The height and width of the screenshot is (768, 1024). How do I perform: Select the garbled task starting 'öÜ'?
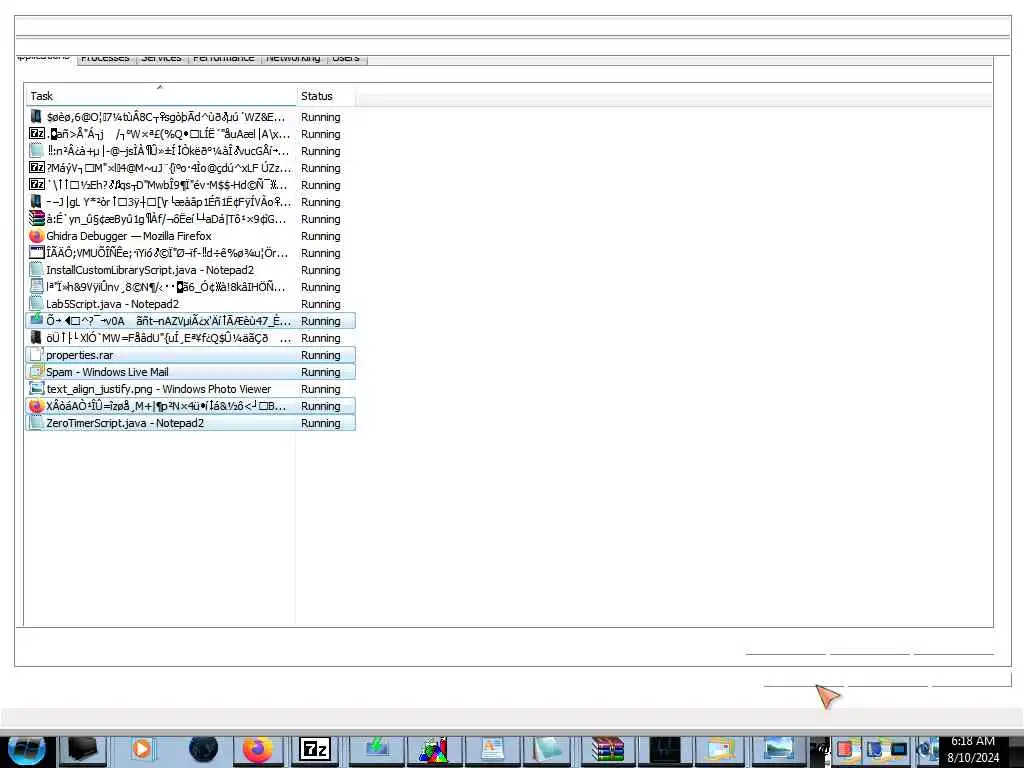[x=191, y=338]
